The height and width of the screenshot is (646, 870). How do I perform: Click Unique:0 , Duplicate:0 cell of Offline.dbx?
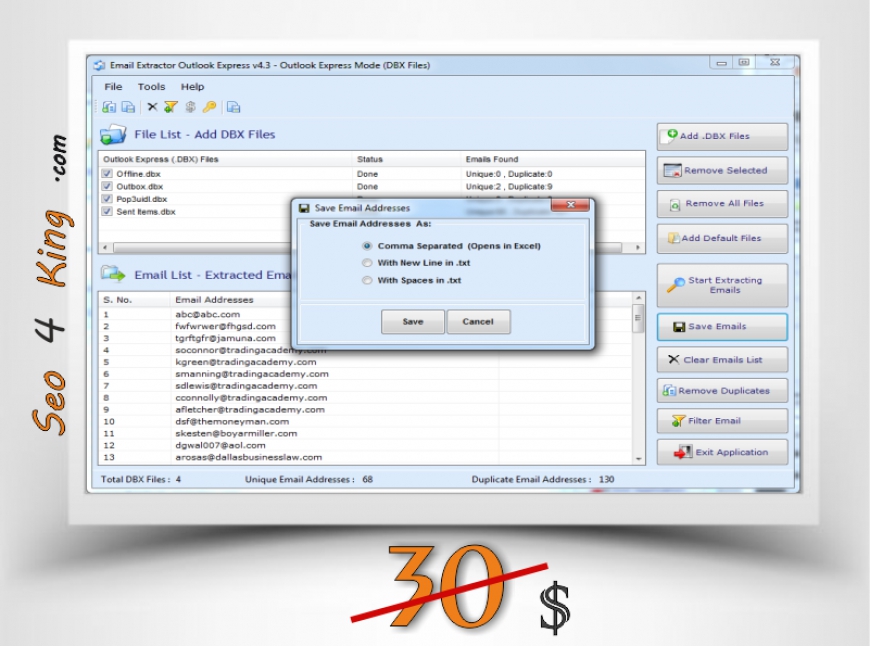tap(509, 174)
